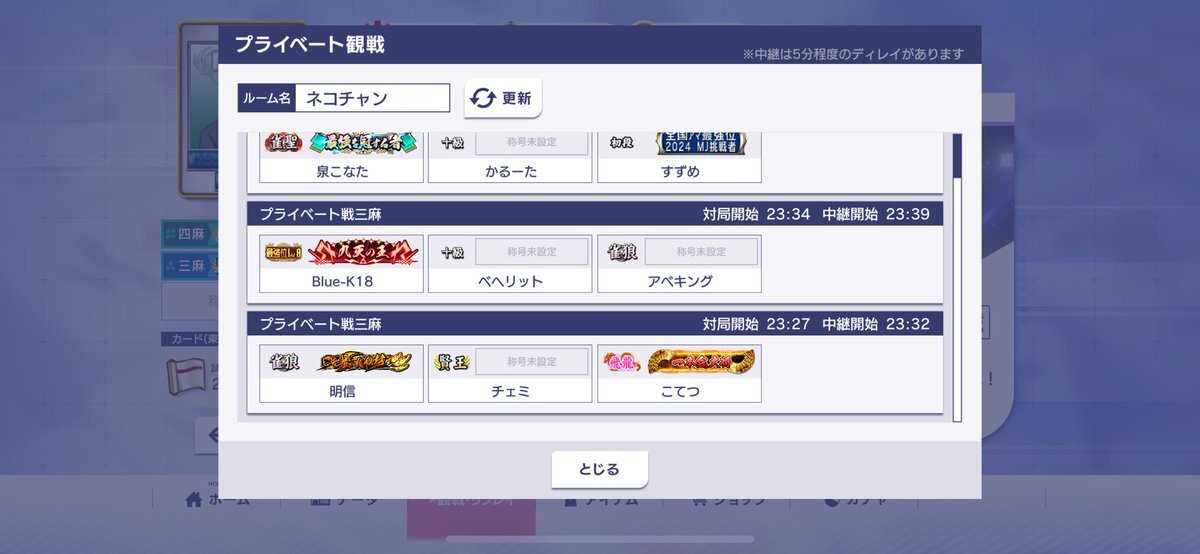Close dialog with とじる button
Viewport: 1200px width, 554px height.
click(x=600, y=469)
